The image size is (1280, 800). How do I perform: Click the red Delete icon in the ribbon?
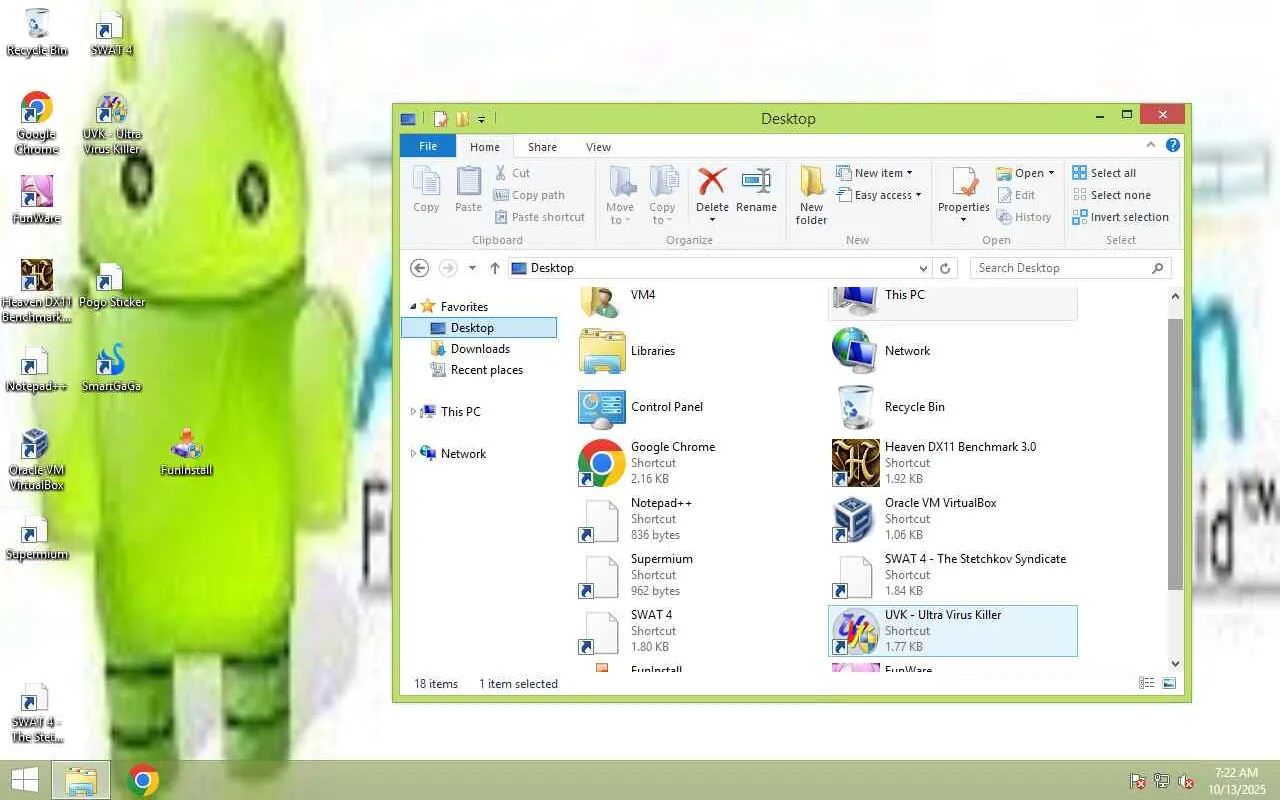[x=712, y=181]
